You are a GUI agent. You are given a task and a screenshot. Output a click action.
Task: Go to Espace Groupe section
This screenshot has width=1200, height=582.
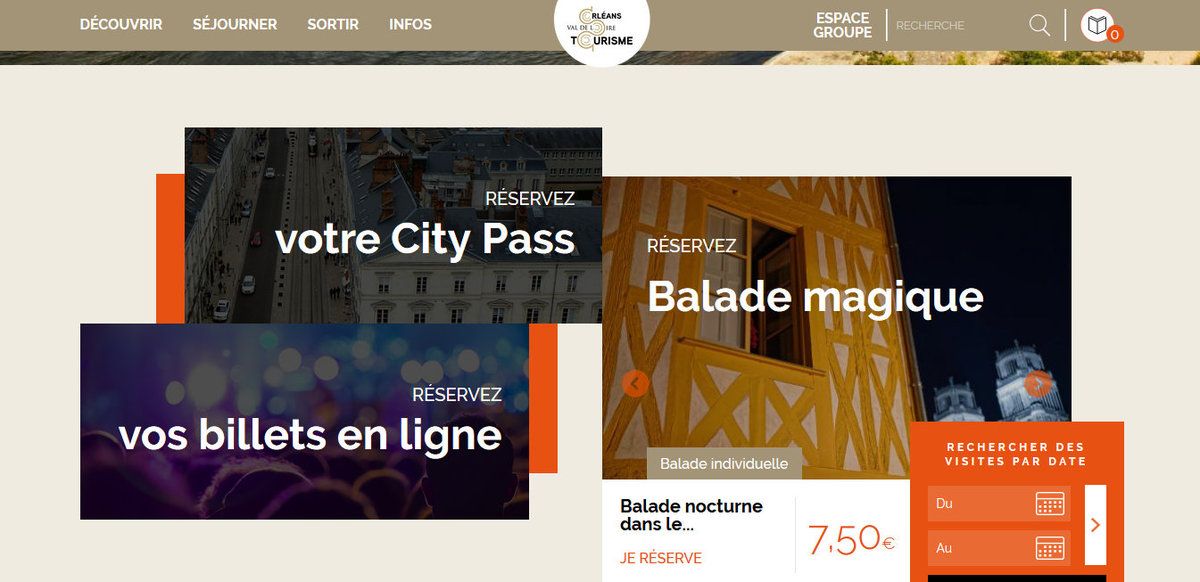[842, 25]
